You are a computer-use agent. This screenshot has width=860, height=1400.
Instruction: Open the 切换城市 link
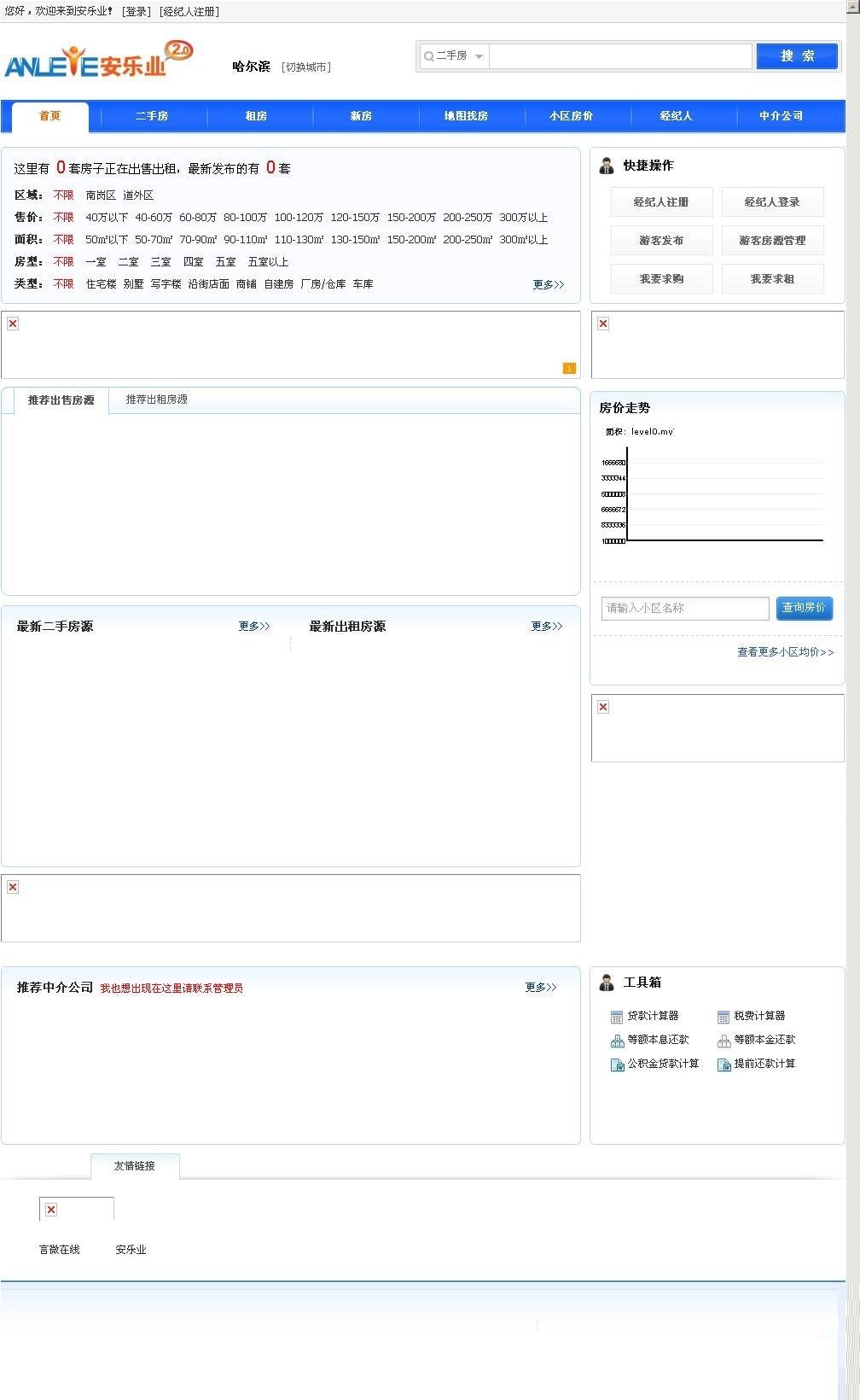(306, 67)
